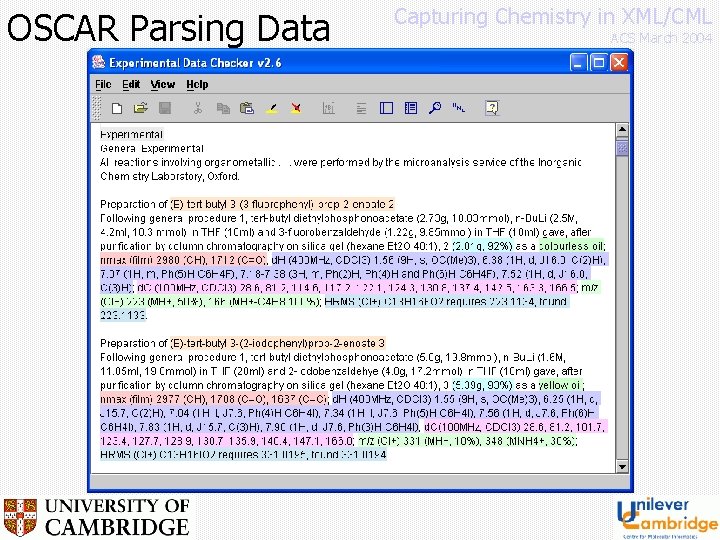Toggle the side panel layout icon

(386, 108)
